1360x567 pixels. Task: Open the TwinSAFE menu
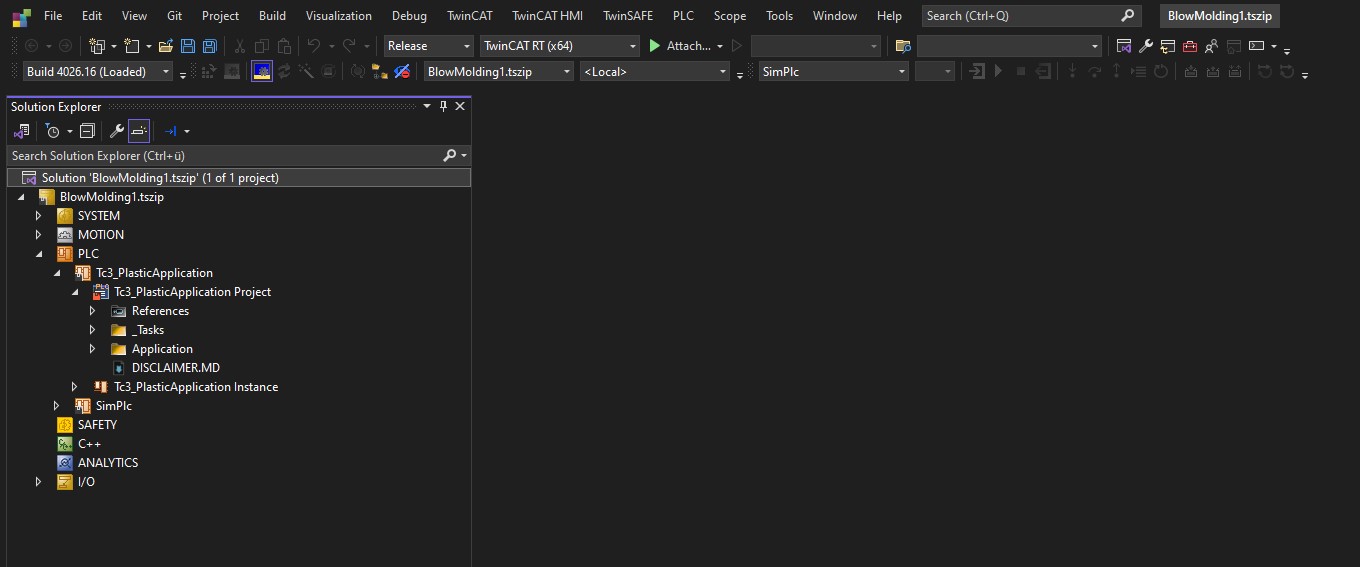point(628,16)
